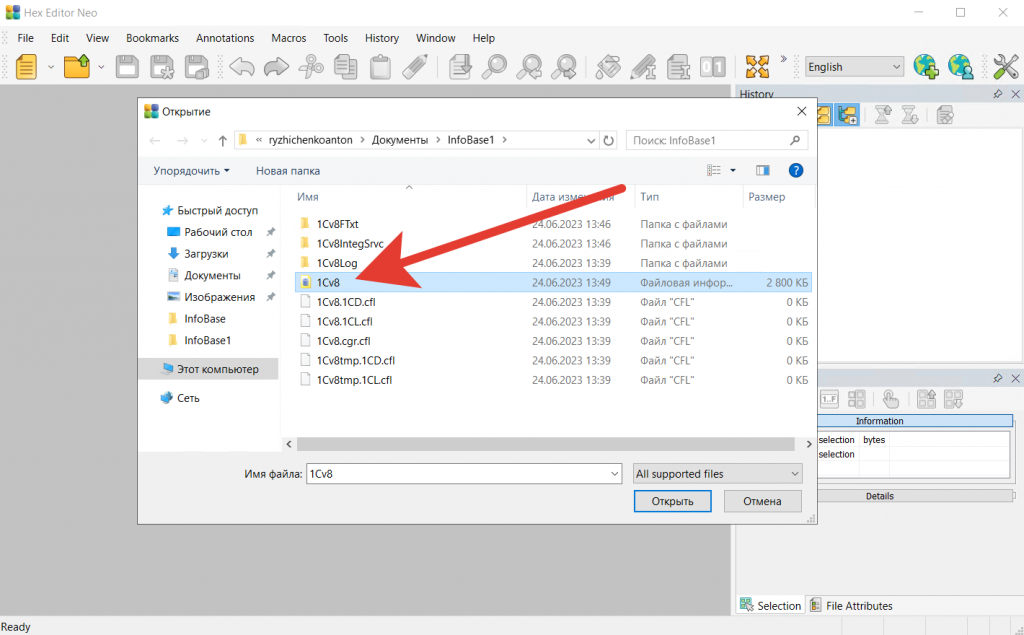The height and width of the screenshot is (635, 1024).
Task: Click the Save floppy disk icon
Action: click(127, 67)
